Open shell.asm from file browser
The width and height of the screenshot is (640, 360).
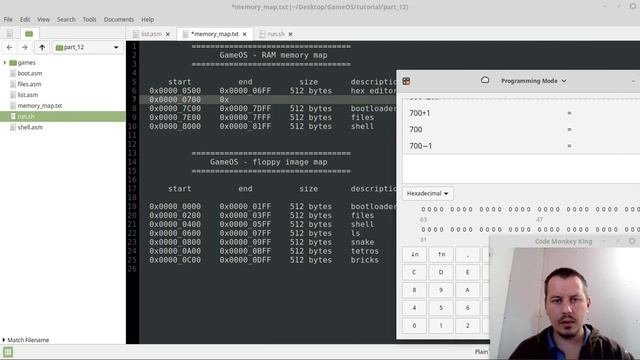coord(30,127)
